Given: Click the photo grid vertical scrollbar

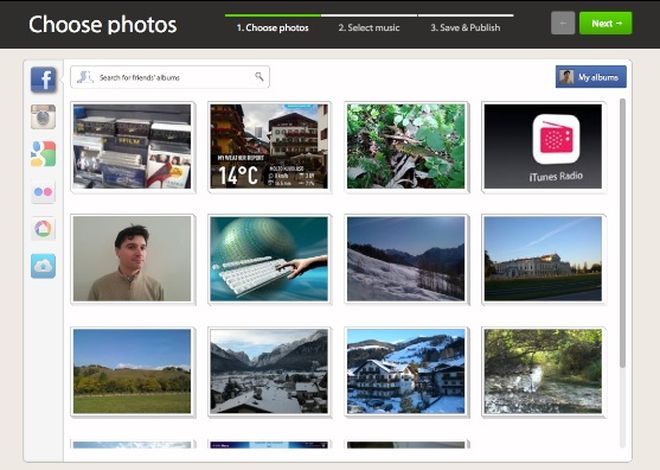Looking at the screenshot, I should click(623, 234).
